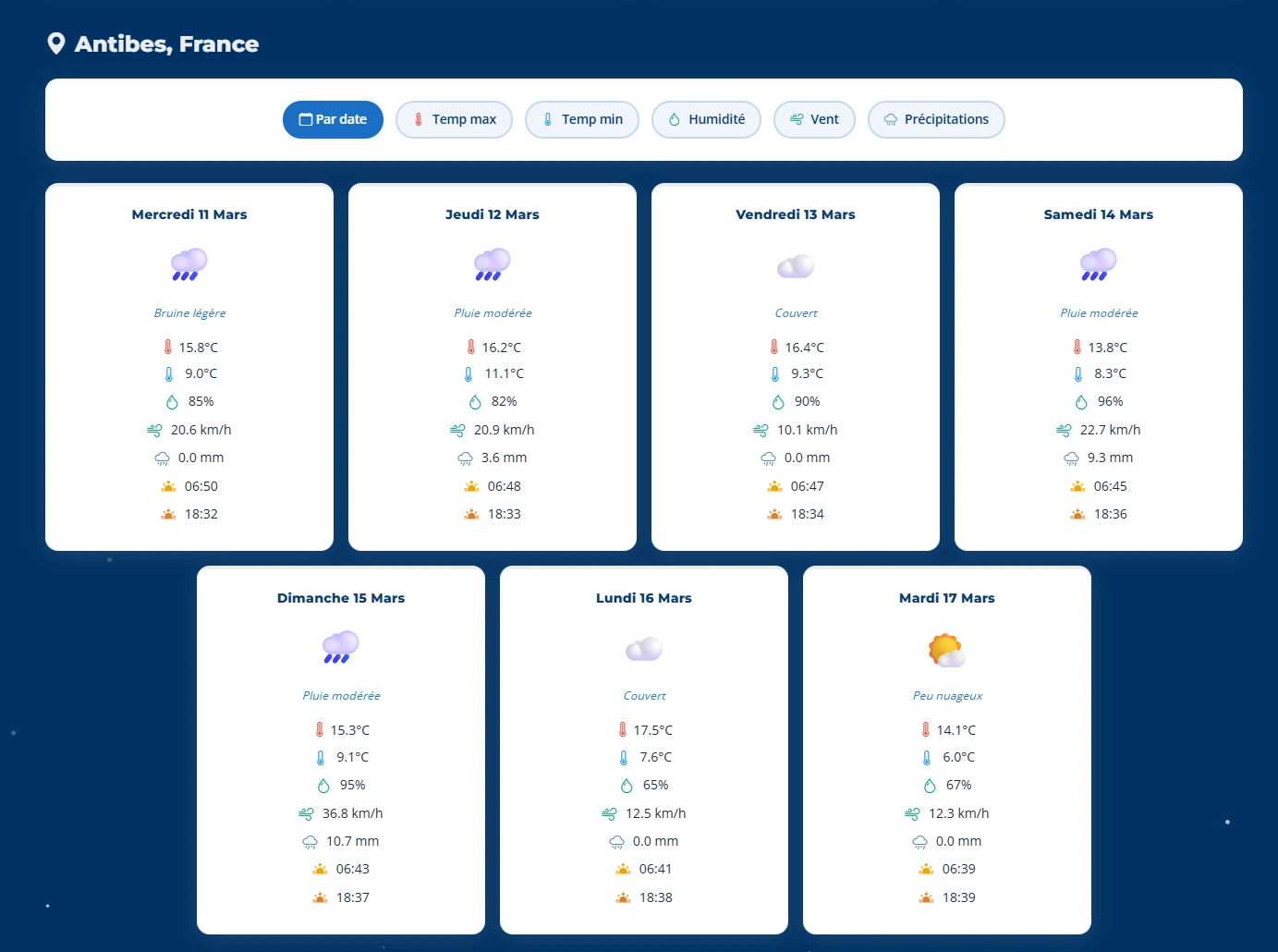Select the Humidité sort filter

[706, 119]
